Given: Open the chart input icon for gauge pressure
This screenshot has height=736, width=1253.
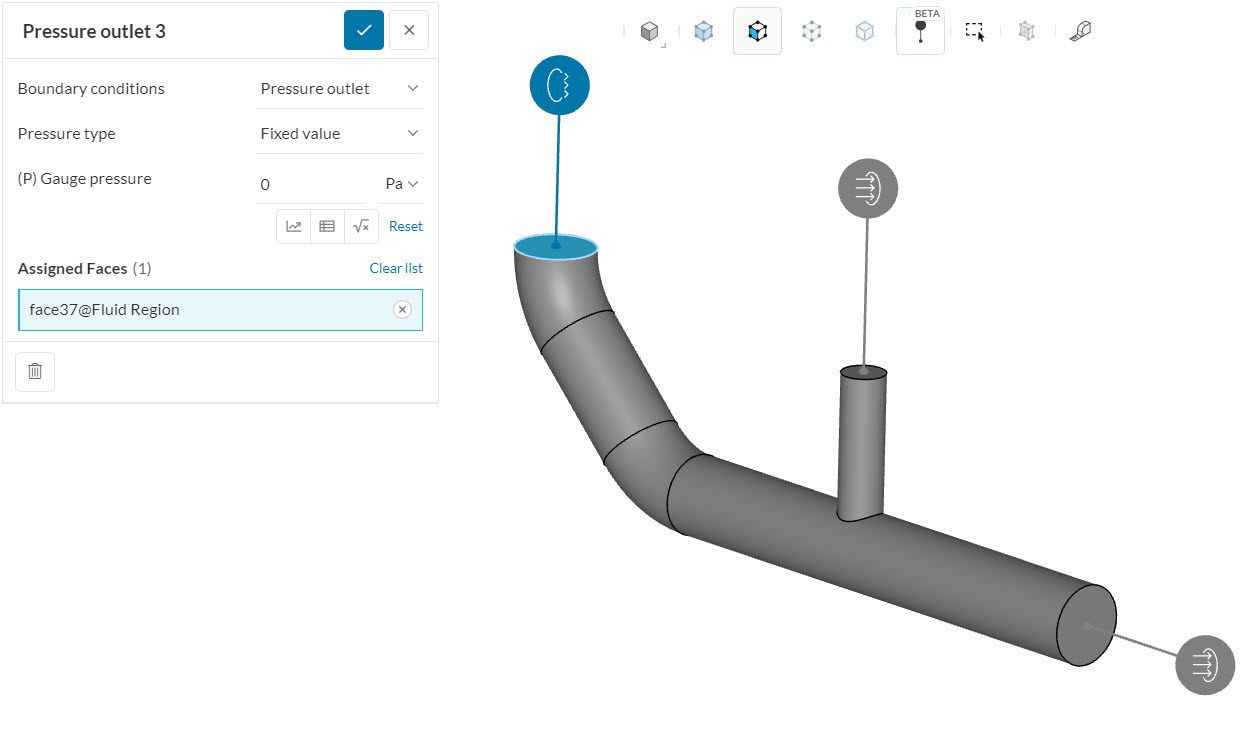Looking at the screenshot, I should (x=294, y=226).
